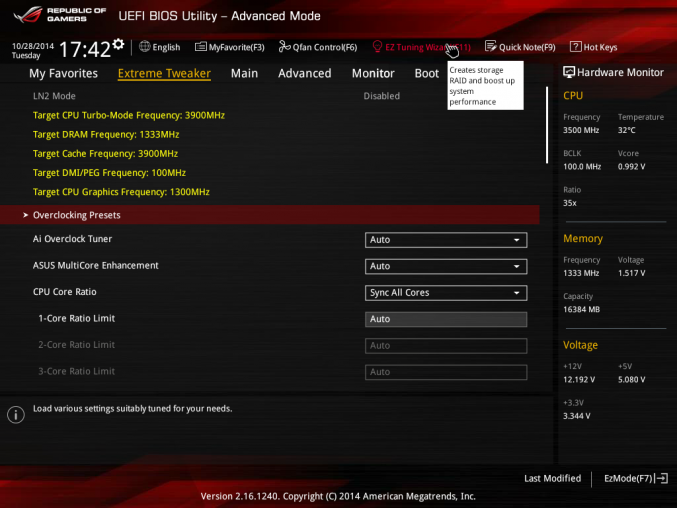
Task: Open My Favorites tab
Action: tap(63, 73)
